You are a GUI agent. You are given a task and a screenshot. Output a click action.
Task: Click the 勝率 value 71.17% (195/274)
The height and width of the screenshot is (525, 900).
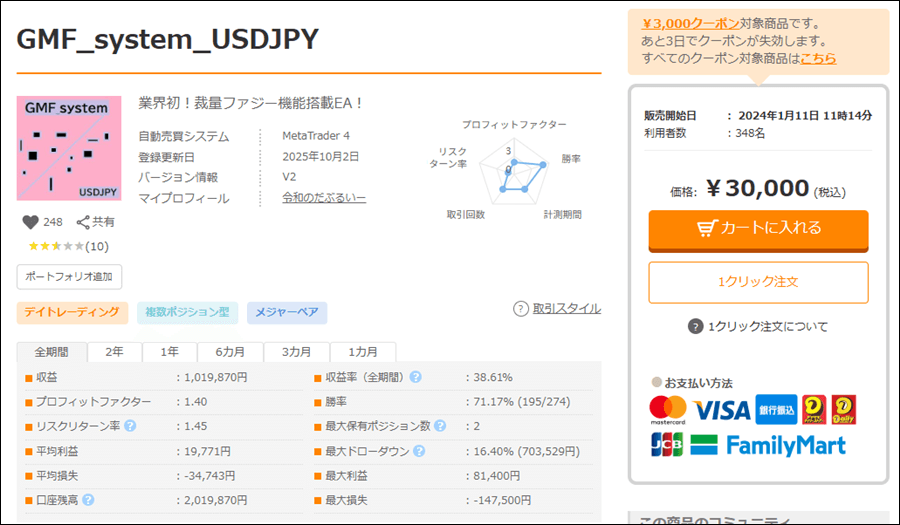tap(522, 402)
